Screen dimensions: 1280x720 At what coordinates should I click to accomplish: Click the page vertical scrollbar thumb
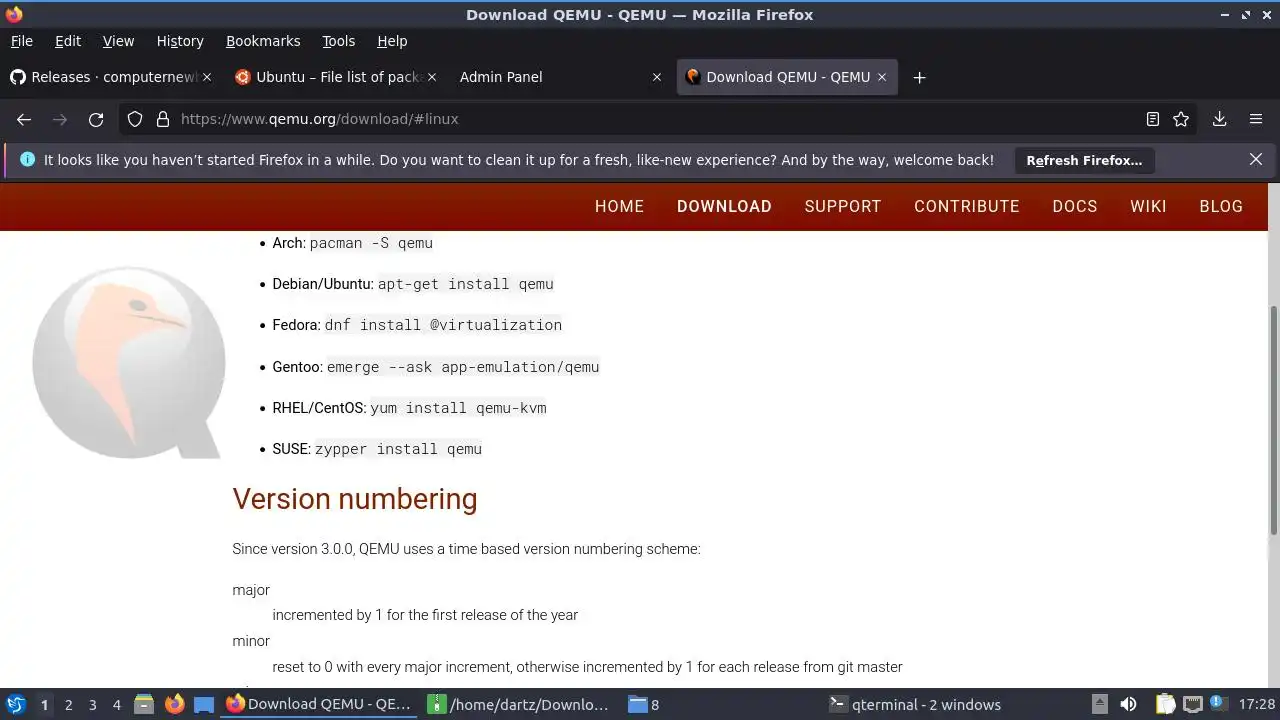1274,420
